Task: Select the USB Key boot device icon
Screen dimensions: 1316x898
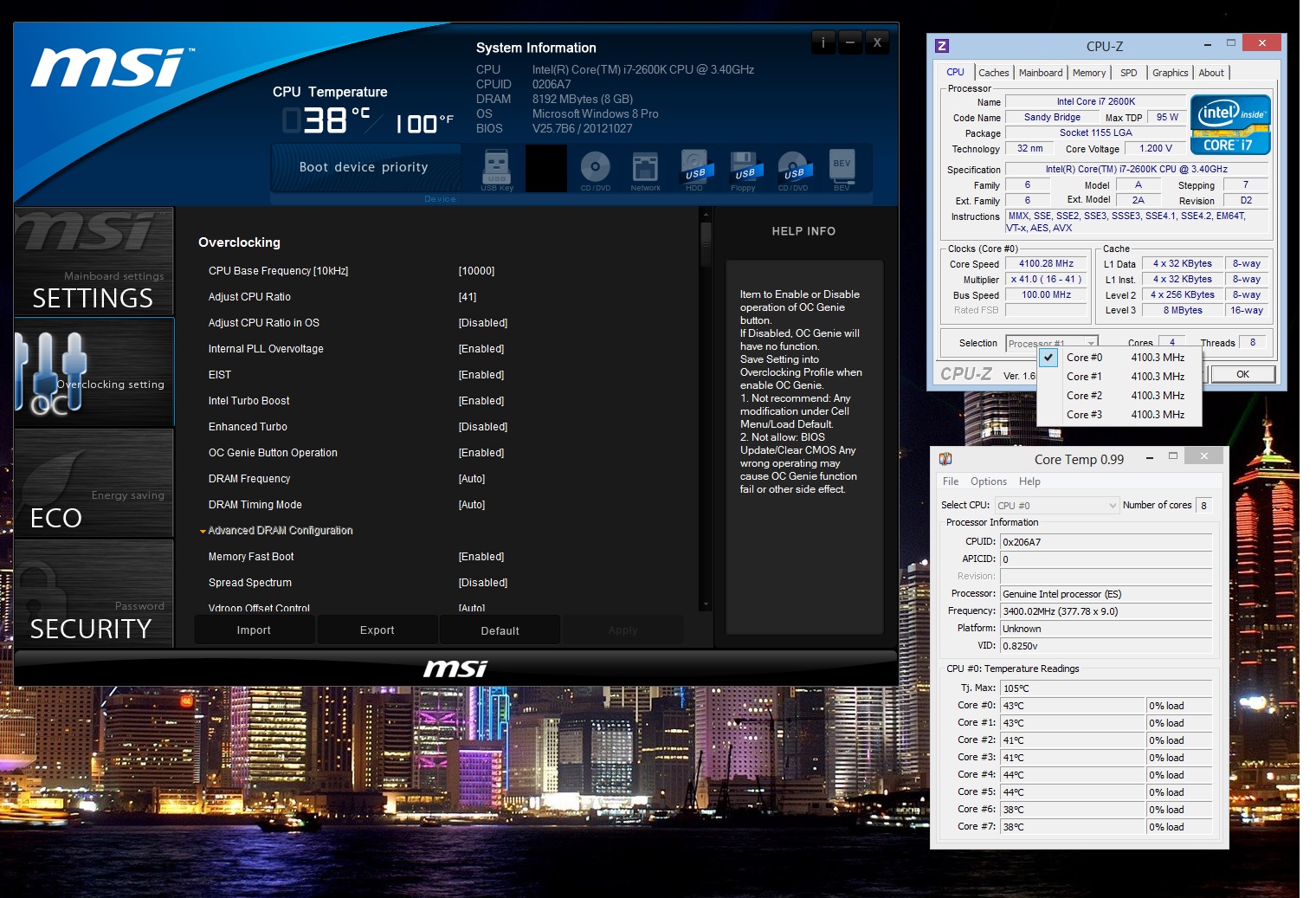Action: click(497, 170)
